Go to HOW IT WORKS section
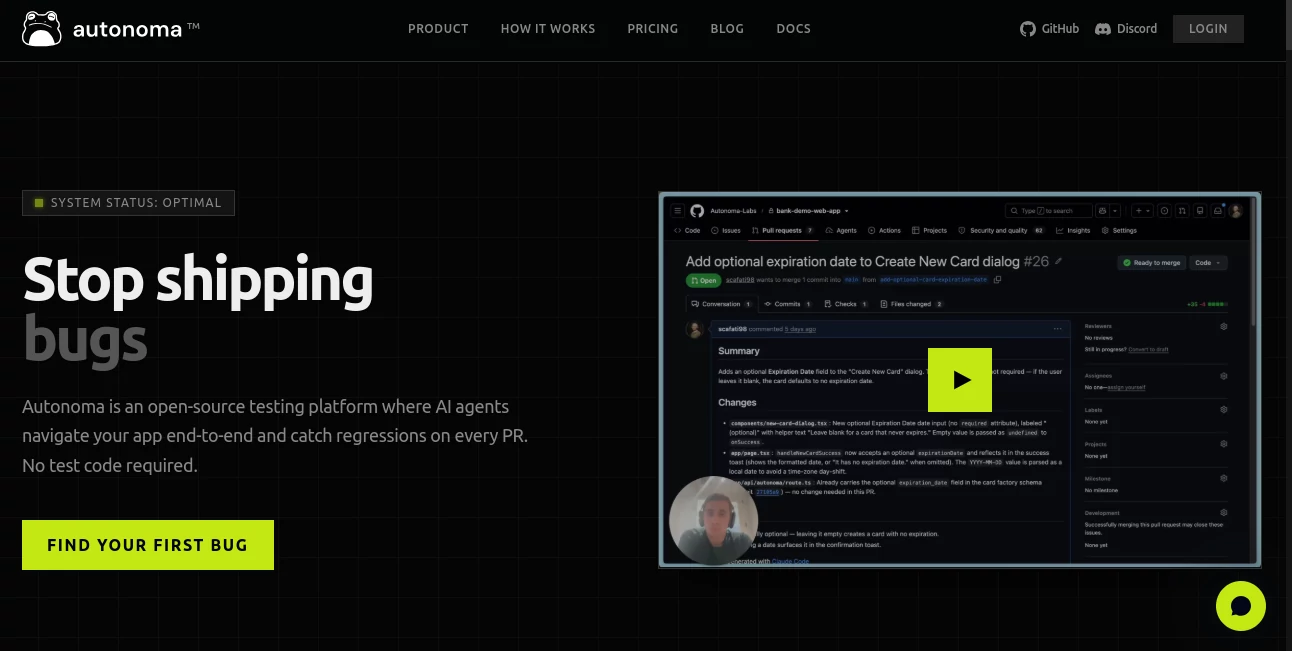Screen dimensions: 1292x651 548,29
